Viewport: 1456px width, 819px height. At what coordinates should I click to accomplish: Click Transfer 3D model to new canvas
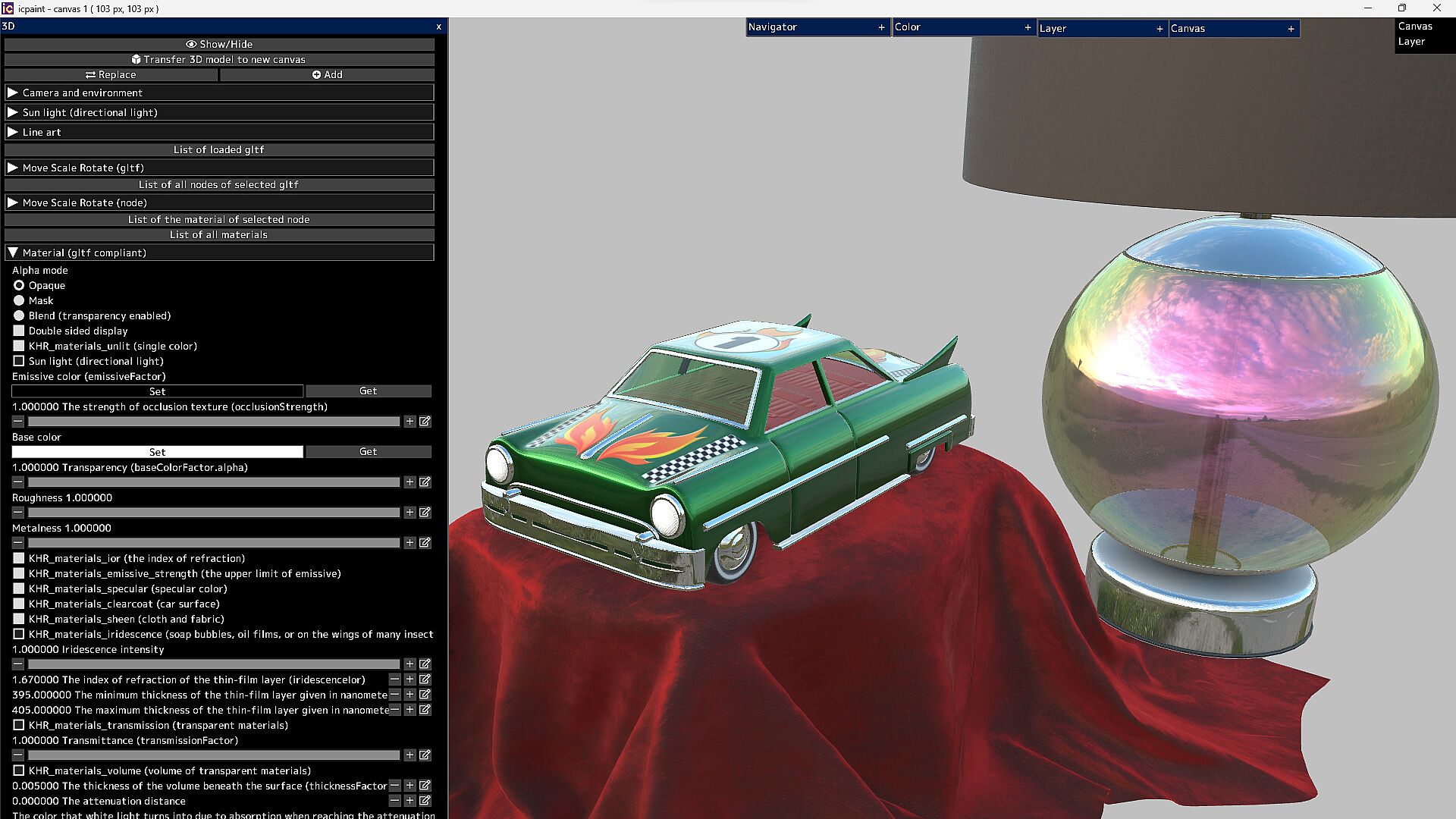coord(219,59)
